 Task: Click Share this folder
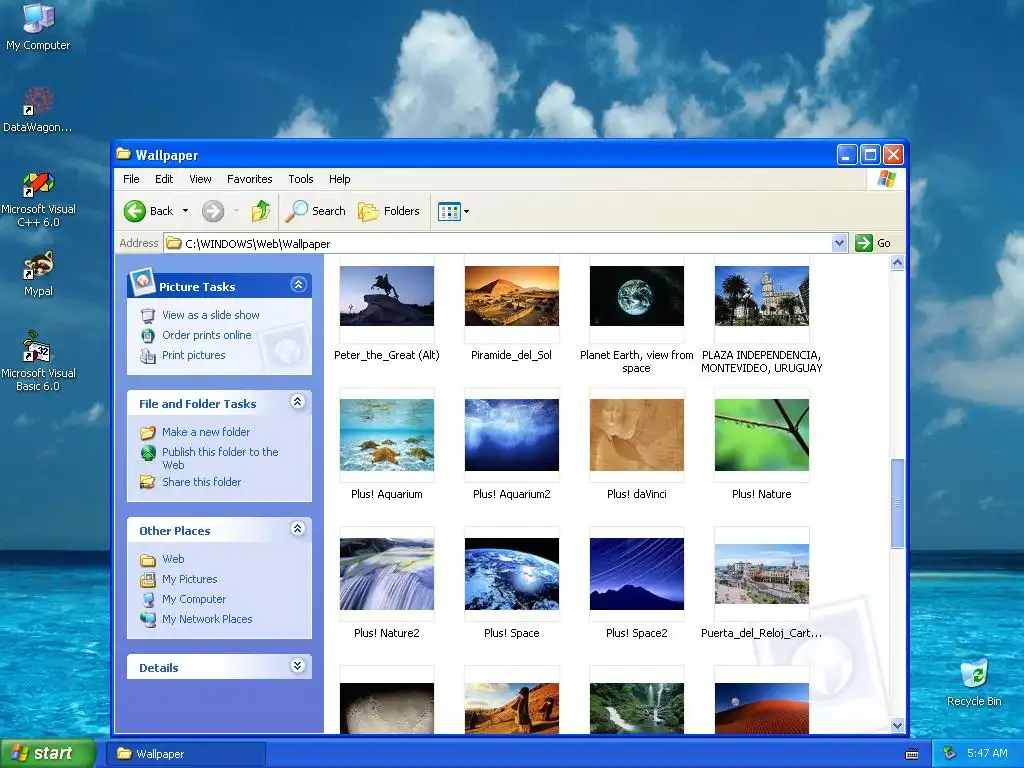pos(201,482)
